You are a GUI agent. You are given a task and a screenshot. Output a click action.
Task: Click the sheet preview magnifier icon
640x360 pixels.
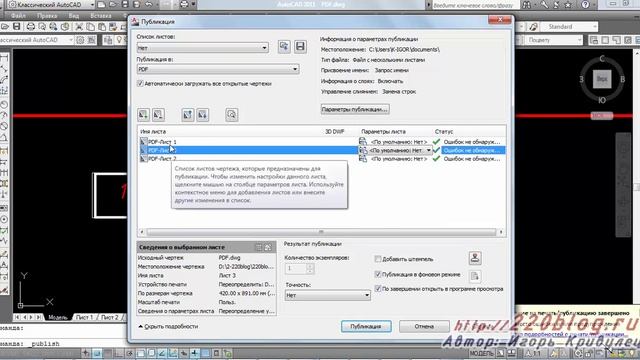click(x=231, y=115)
